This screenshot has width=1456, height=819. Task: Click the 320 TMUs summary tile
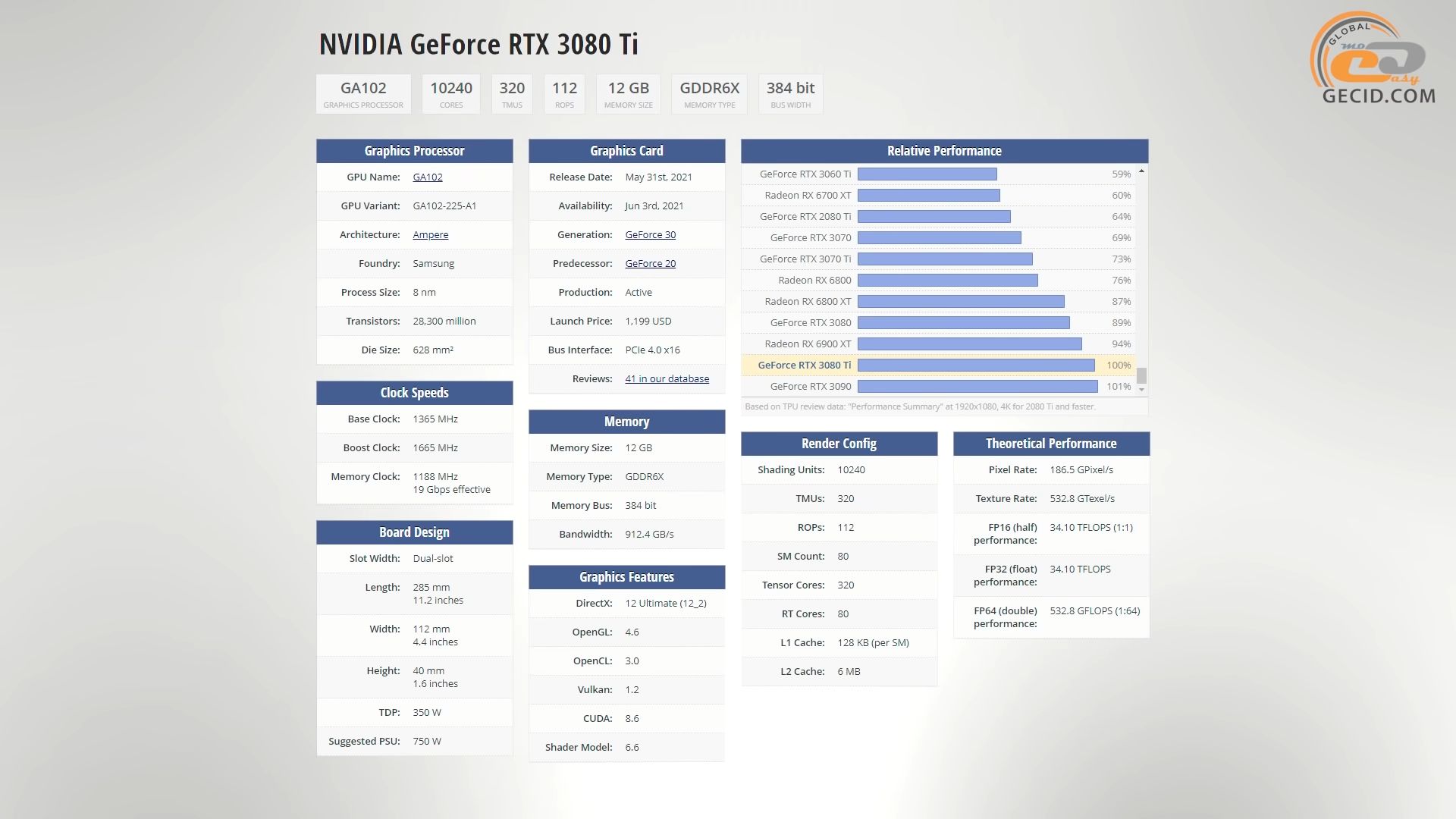pos(512,94)
